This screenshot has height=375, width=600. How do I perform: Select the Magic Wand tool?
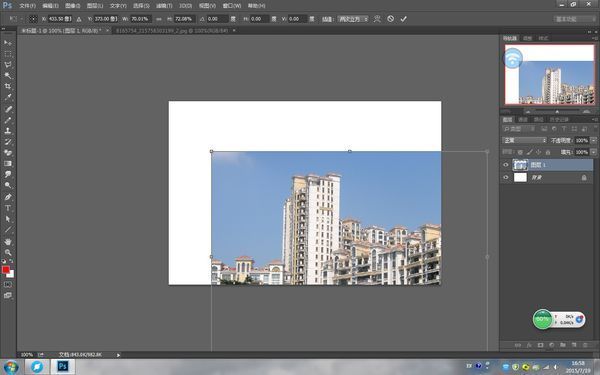(8, 75)
